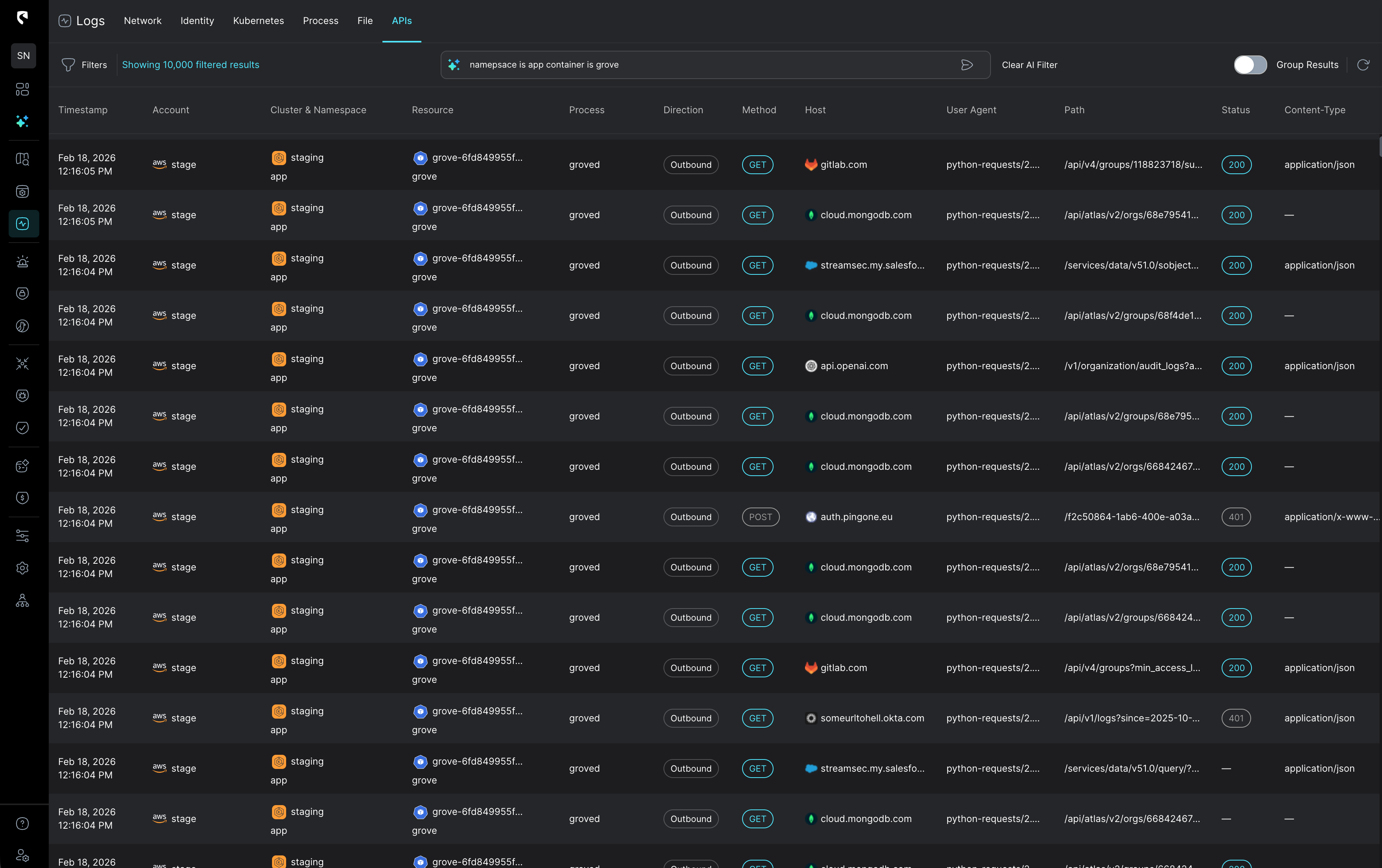
Task: Open the map search icon in sidebar
Action: (23, 159)
